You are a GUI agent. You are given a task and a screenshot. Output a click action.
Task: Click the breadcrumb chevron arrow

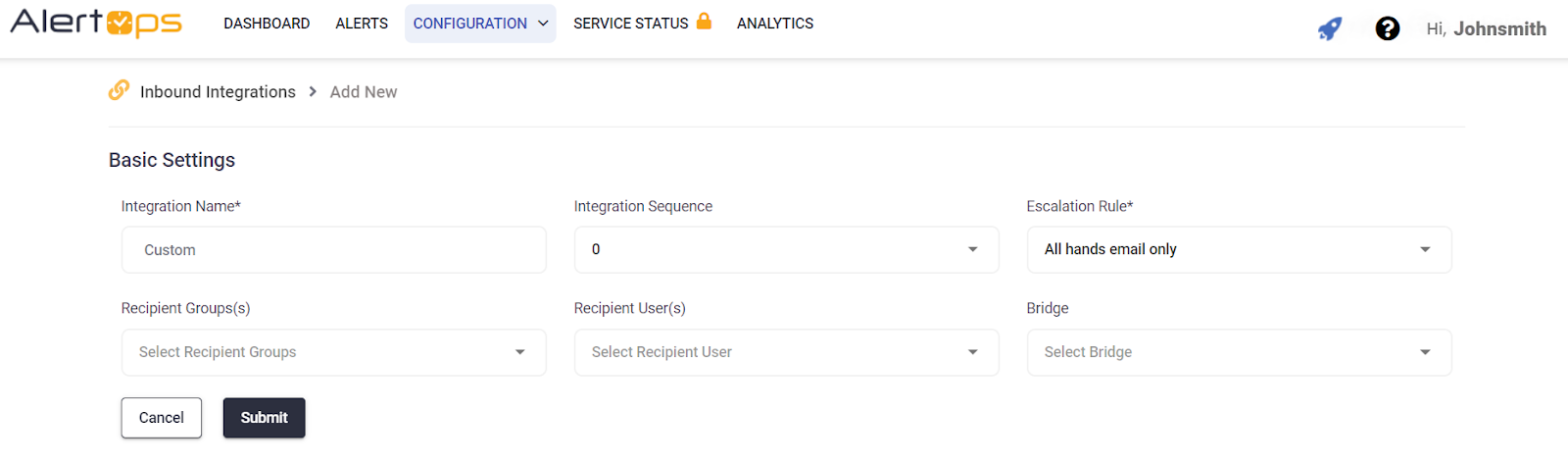[x=313, y=91]
